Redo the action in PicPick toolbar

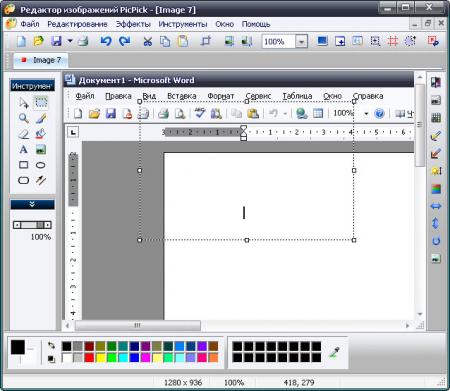coord(125,41)
